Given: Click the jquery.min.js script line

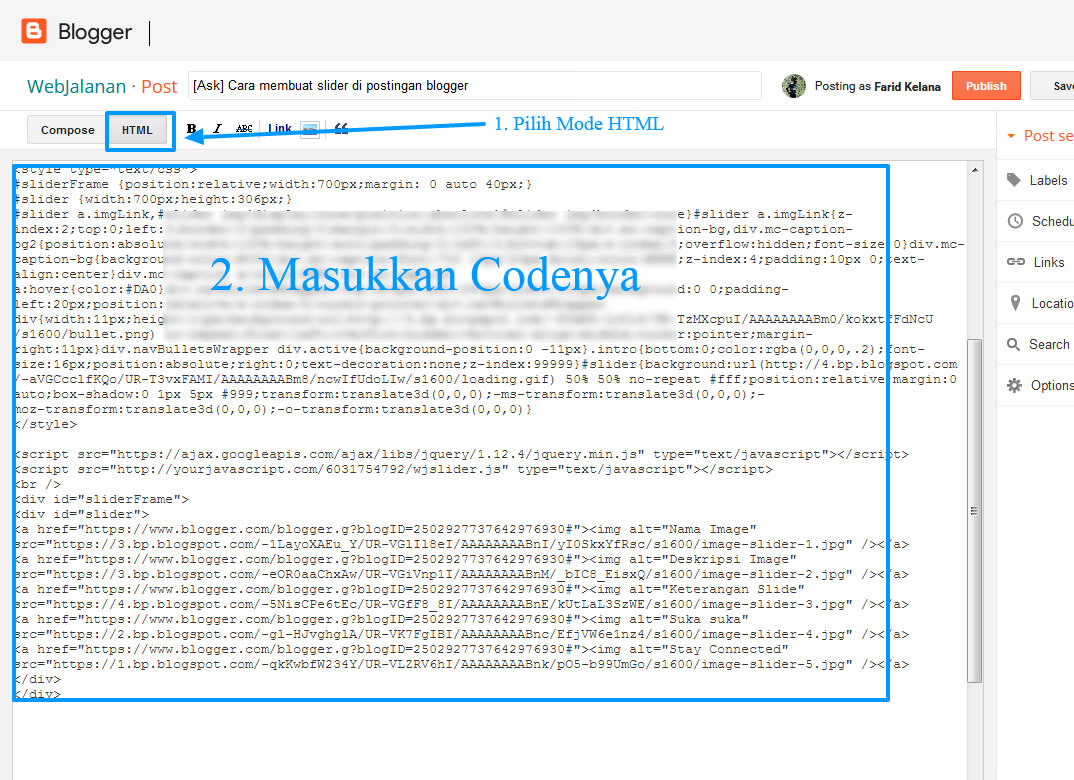Looking at the screenshot, I should point(461,454).
